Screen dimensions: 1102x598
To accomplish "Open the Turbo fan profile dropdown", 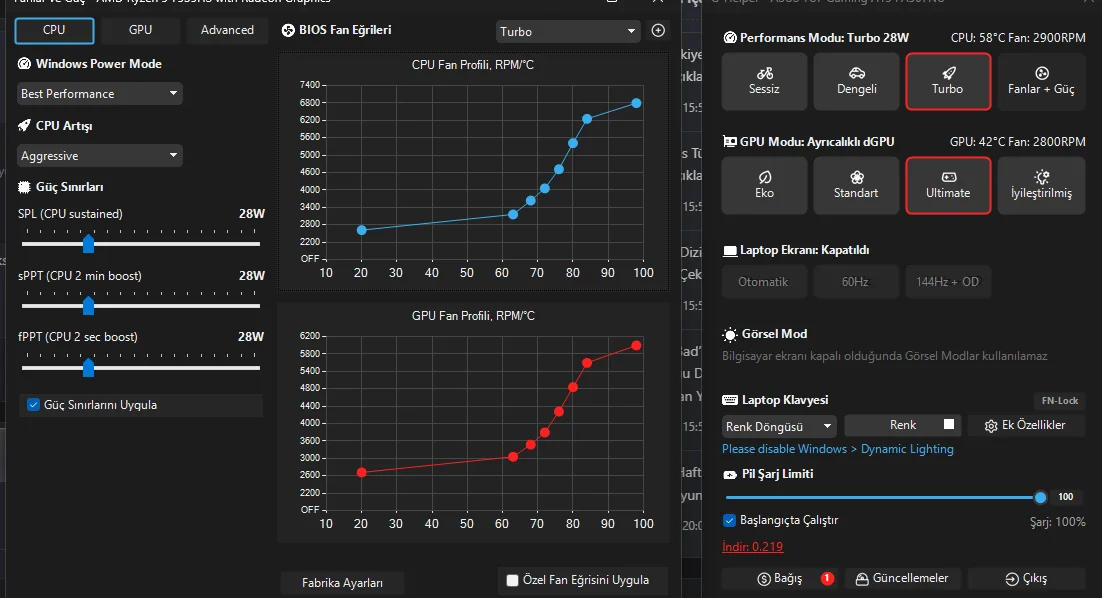I will pos(567,31).
